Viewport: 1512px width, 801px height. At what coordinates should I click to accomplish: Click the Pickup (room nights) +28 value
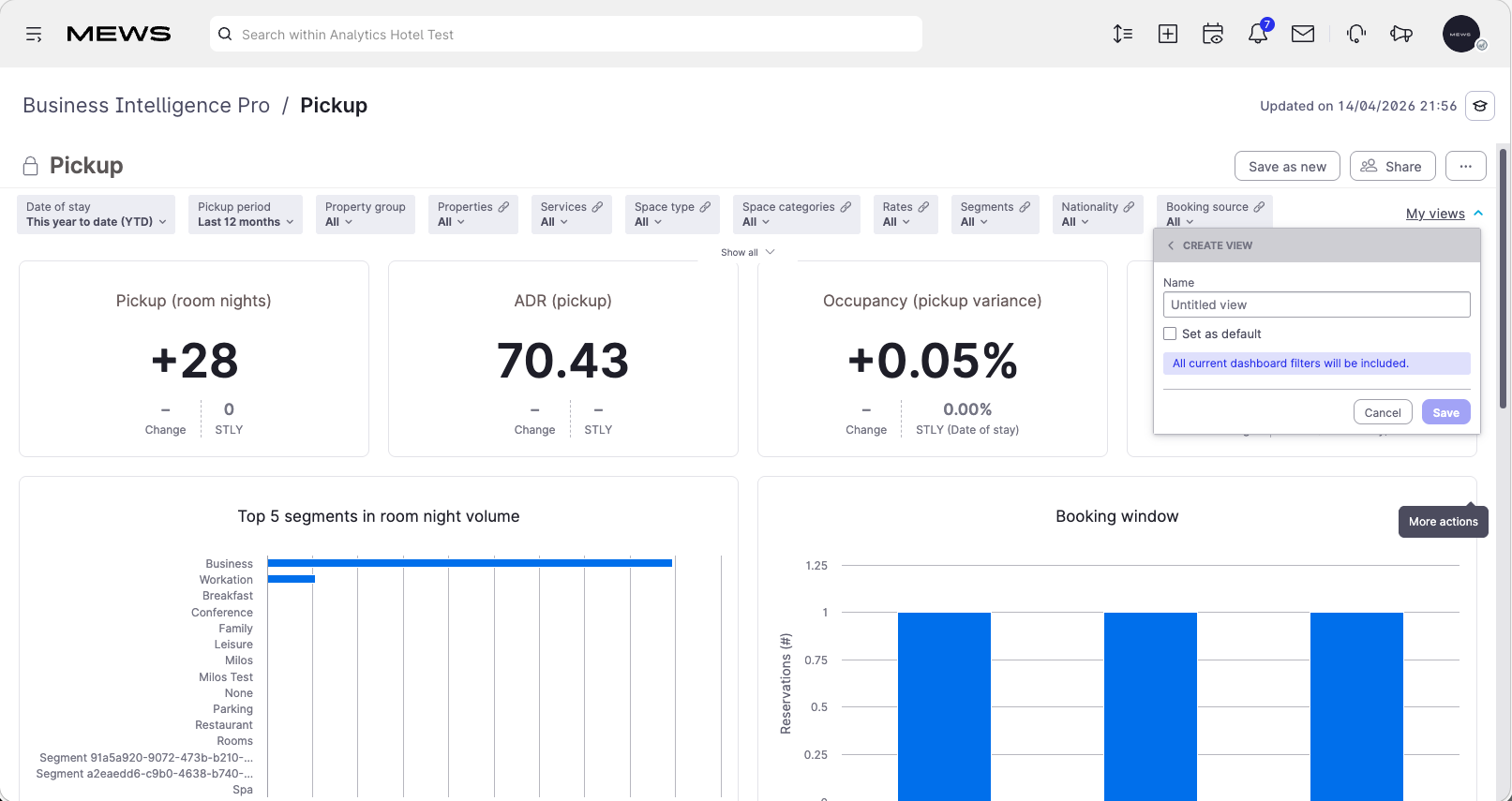point(194,361)
